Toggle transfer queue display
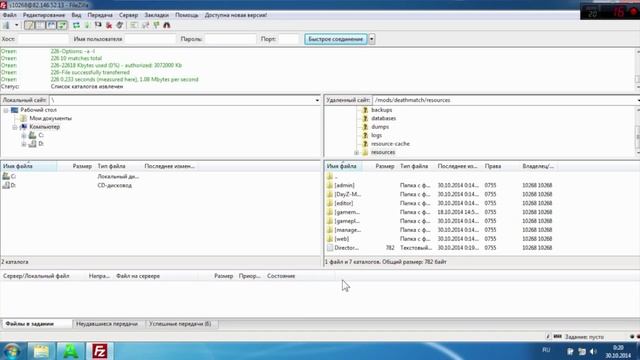 (62, 25)
